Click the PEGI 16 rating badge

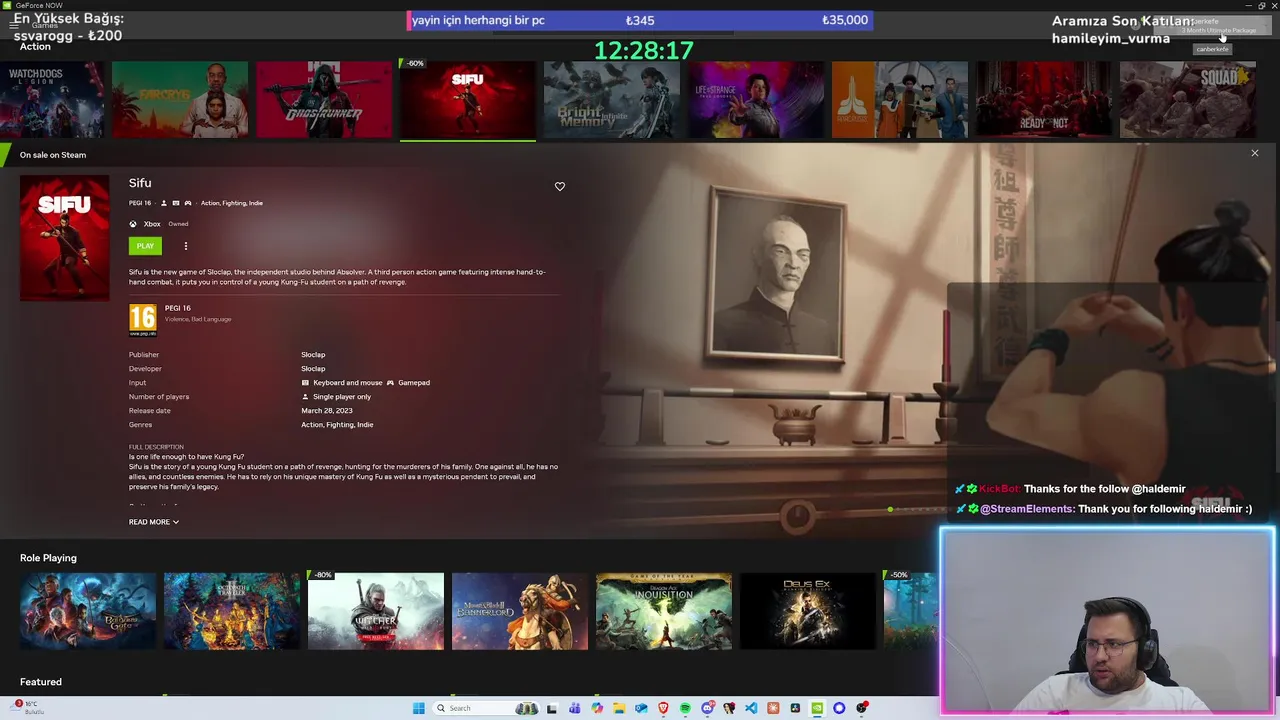[x=143, y=320]
